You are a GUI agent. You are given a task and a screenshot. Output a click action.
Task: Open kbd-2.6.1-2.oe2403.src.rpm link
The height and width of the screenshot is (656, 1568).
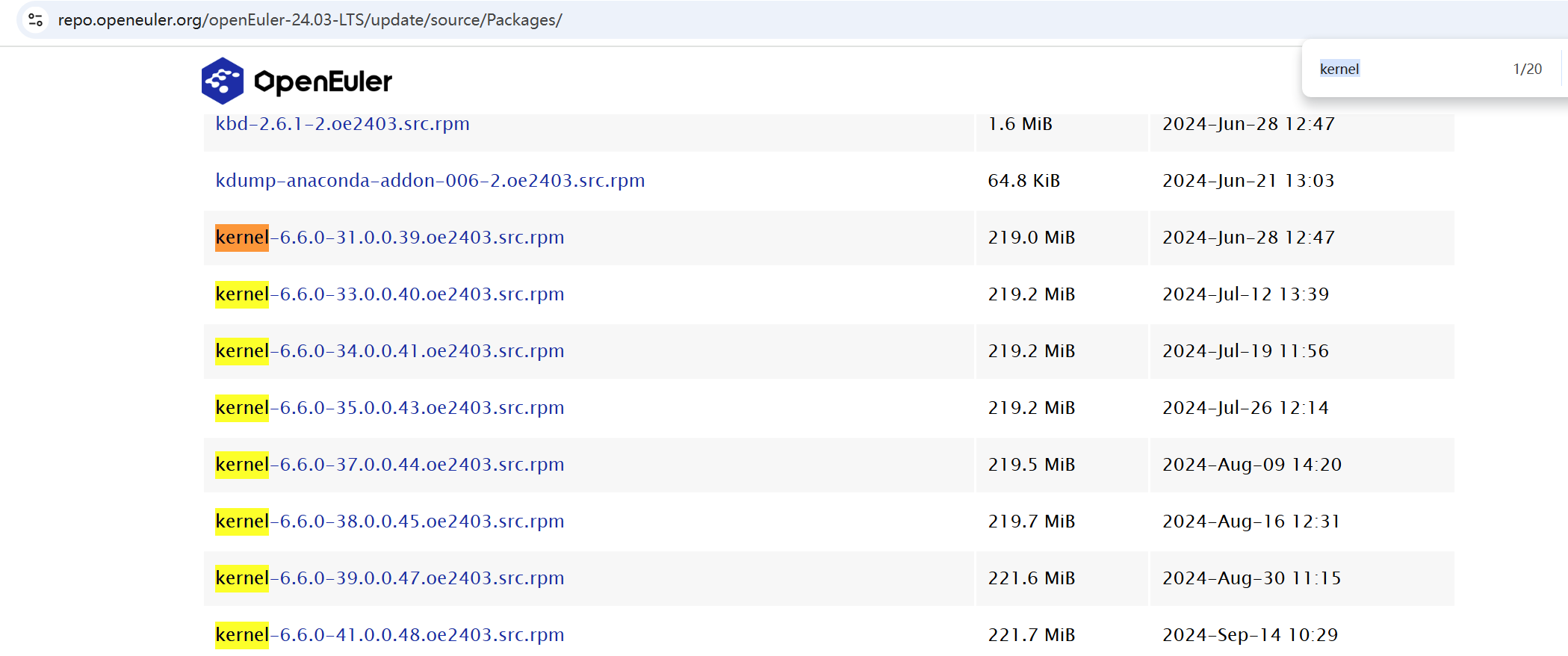342,124
